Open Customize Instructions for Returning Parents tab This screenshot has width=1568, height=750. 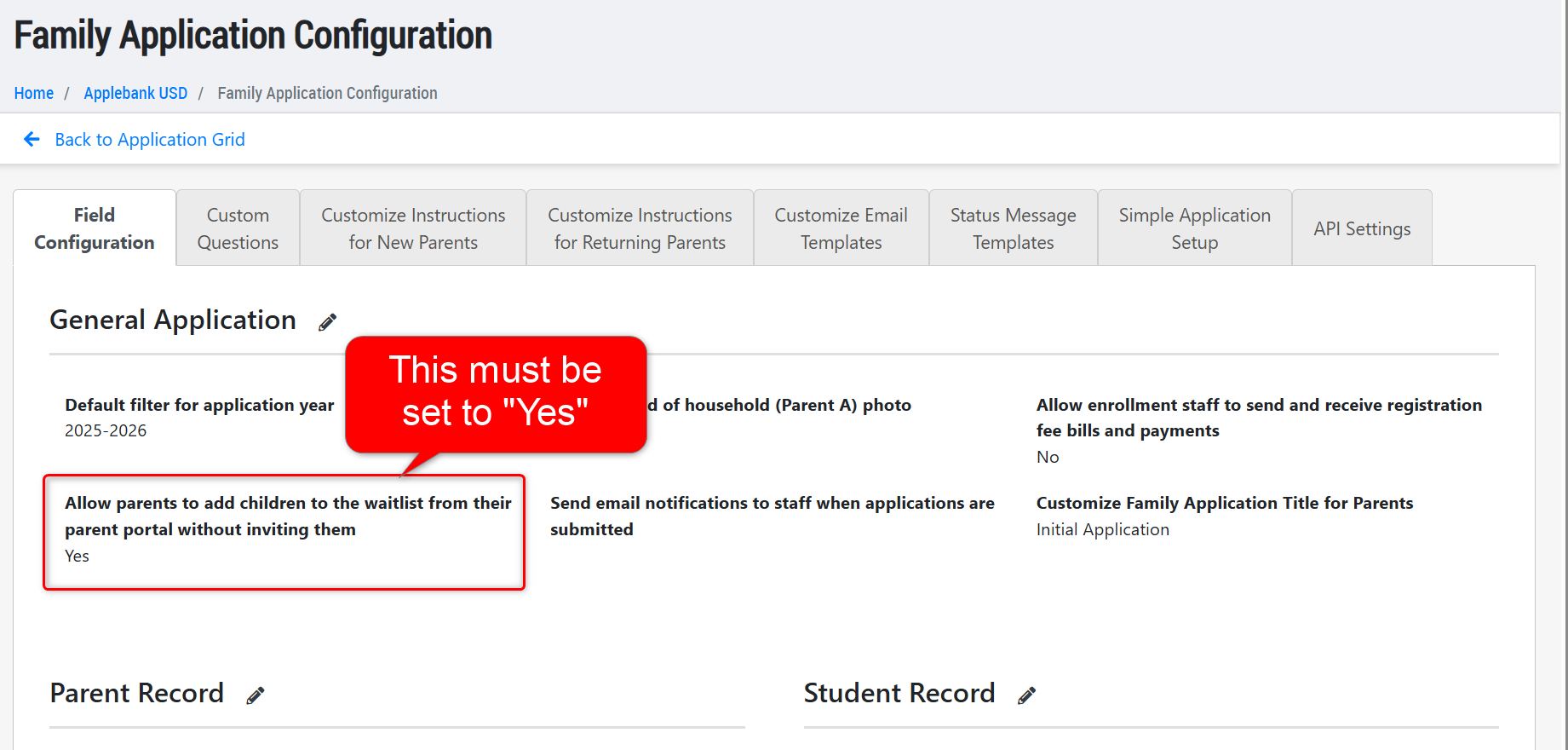[x=640, y=228]
